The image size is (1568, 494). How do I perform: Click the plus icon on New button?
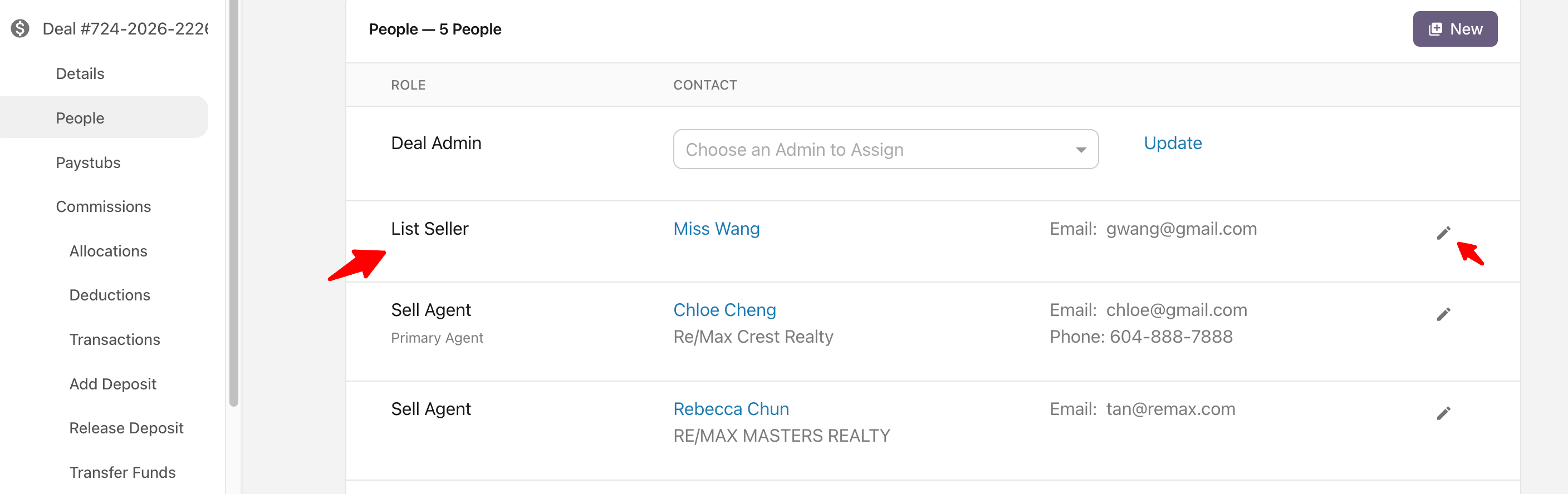[1435, 29]
